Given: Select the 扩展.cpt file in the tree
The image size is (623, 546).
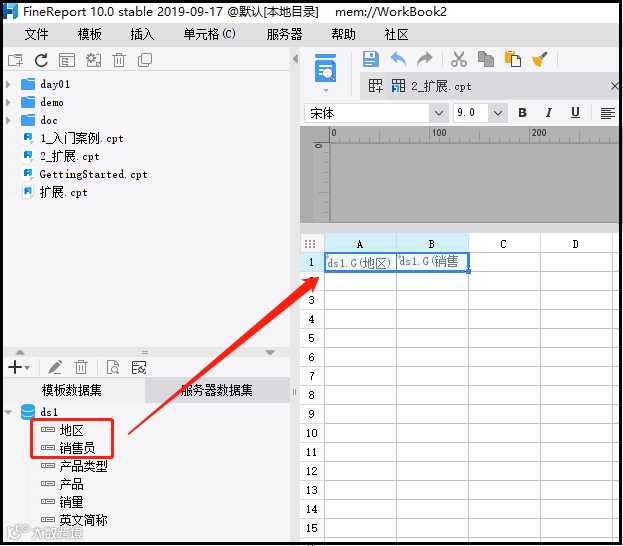Looking at the screenshot, I should pos(64,192).
